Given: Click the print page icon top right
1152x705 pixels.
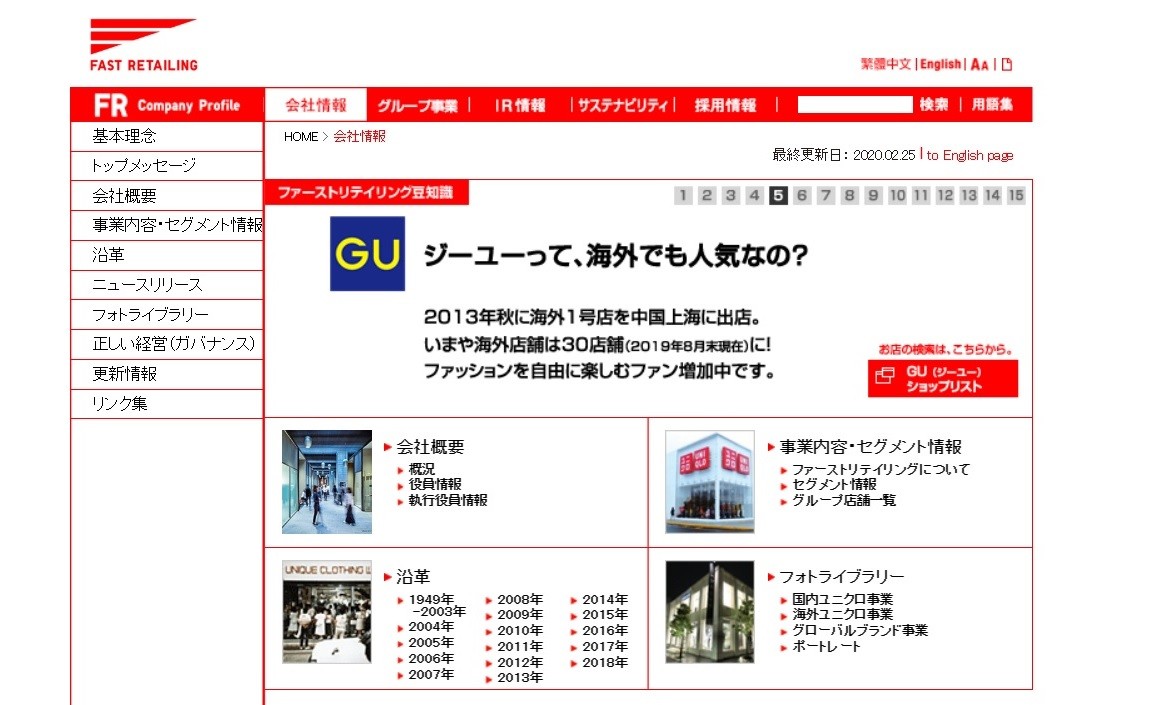Looking at the screenshot, I should 1007,62.
